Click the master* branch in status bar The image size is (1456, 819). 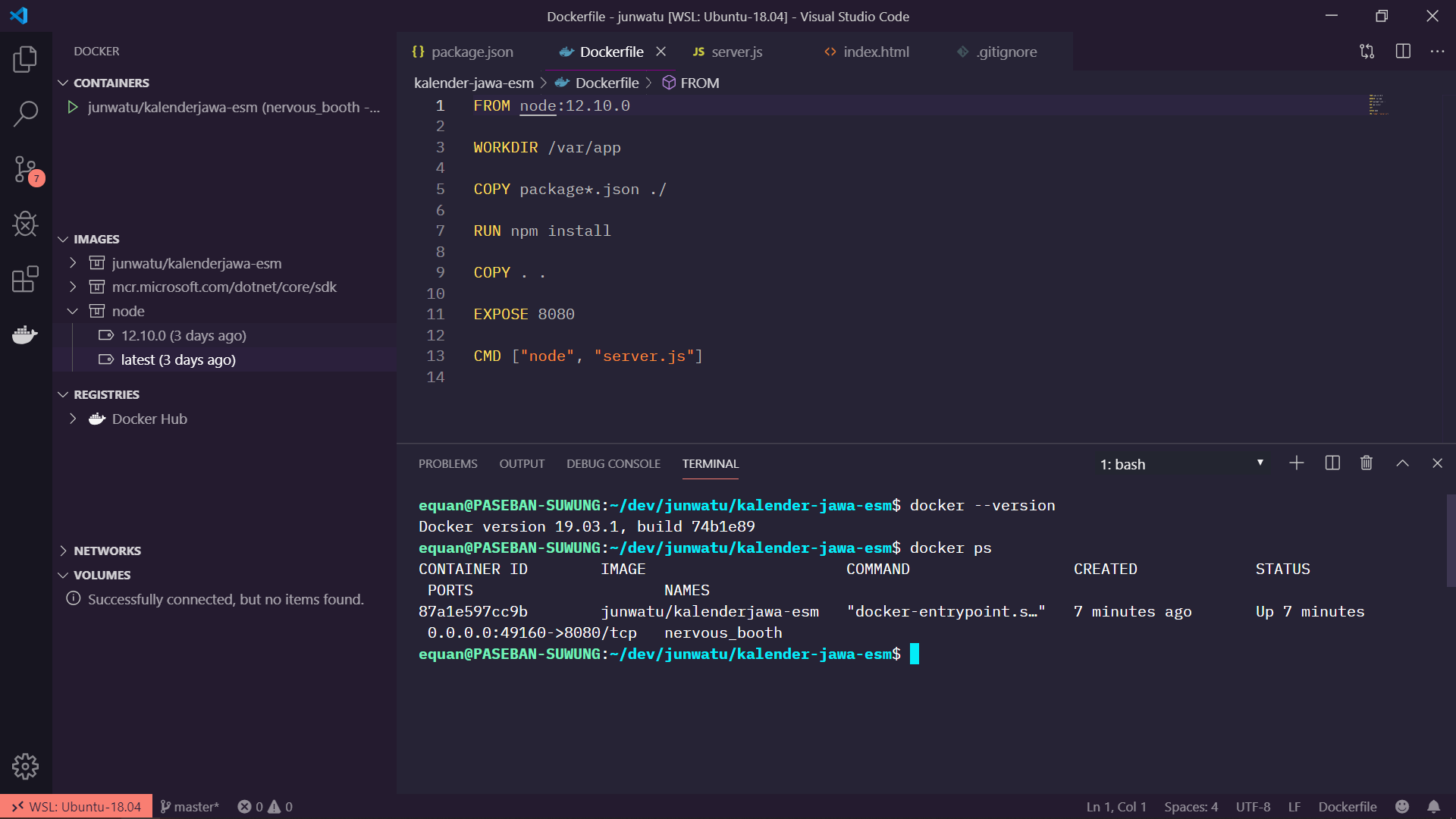(190, 807)
